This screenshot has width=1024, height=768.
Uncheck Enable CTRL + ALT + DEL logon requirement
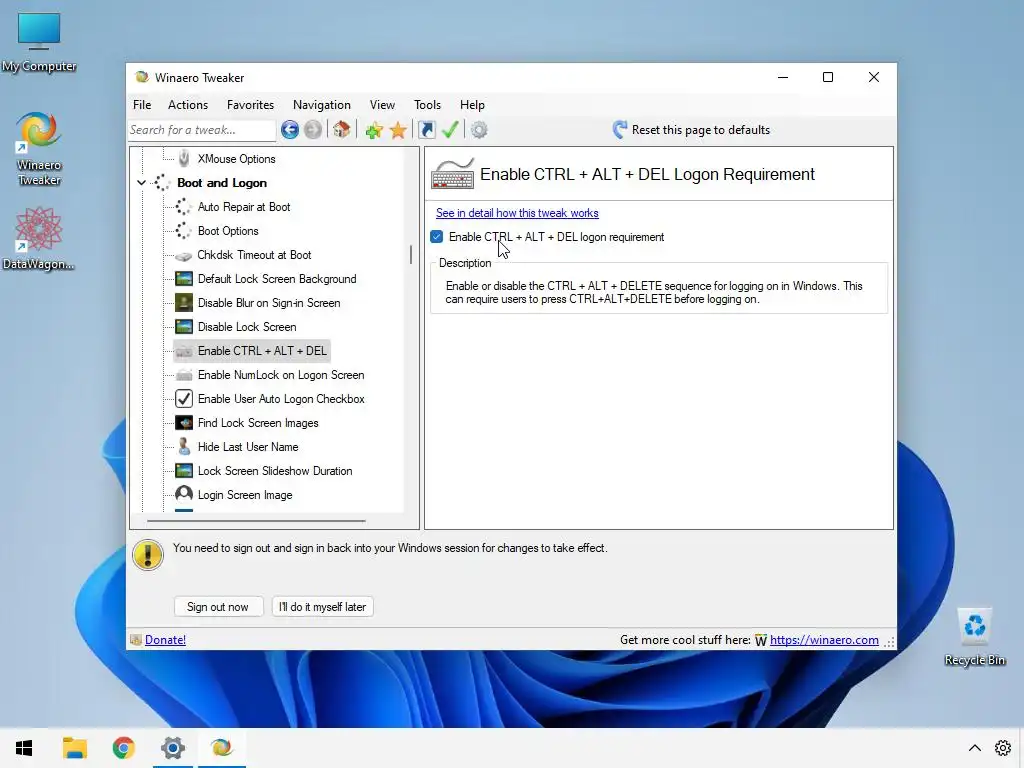437,237
